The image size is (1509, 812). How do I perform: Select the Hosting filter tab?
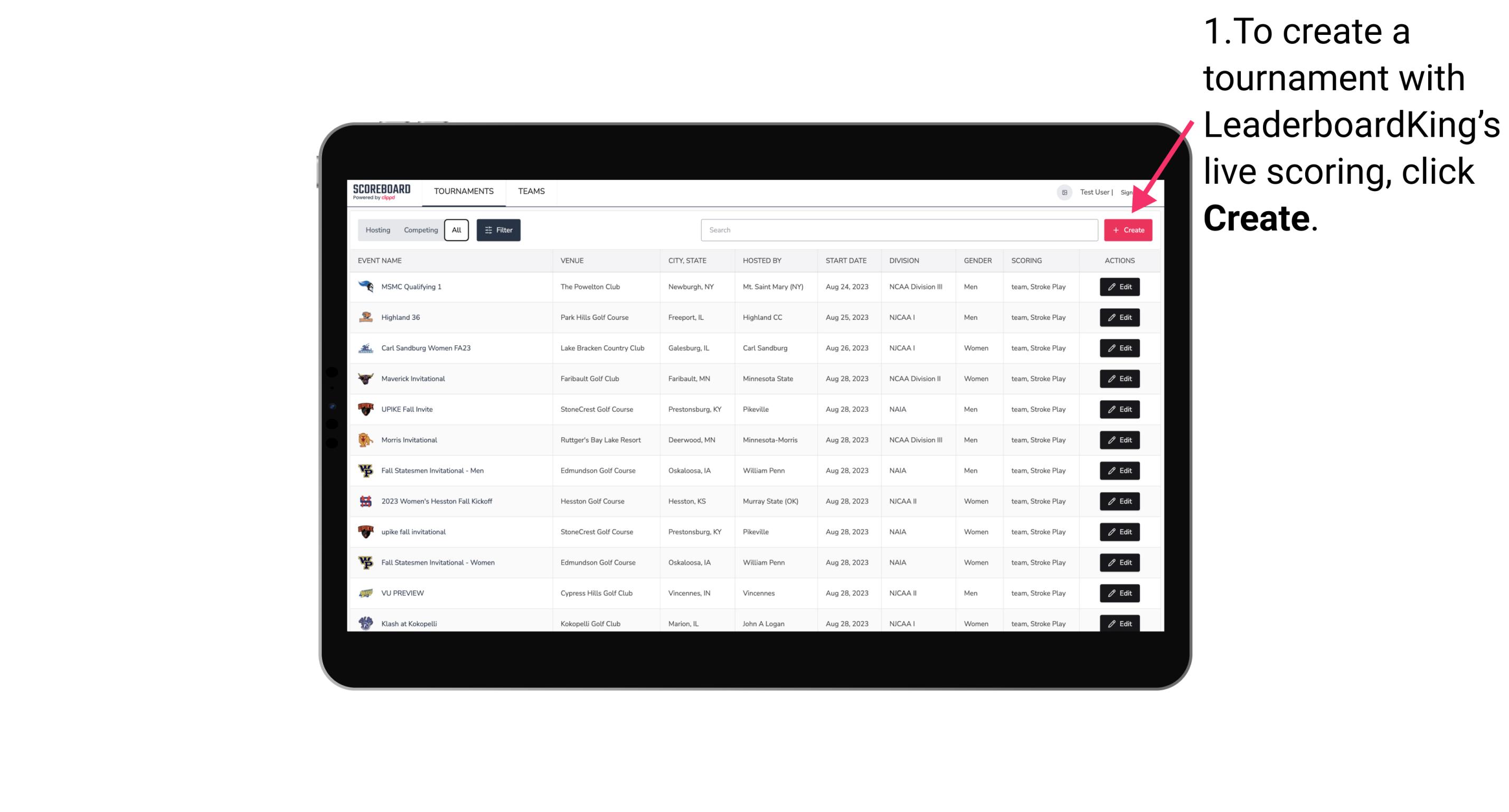tap(378, 230)
